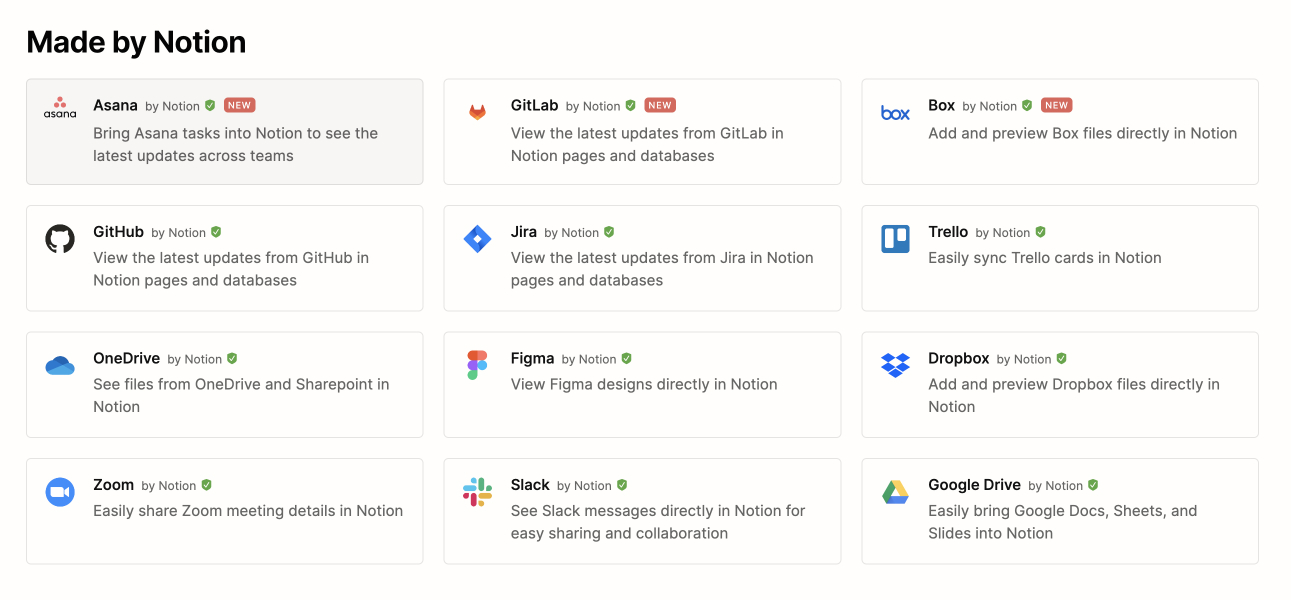Open the GitHub integration title
Screen dimensions: 1291x600
[x=118, y=232]
